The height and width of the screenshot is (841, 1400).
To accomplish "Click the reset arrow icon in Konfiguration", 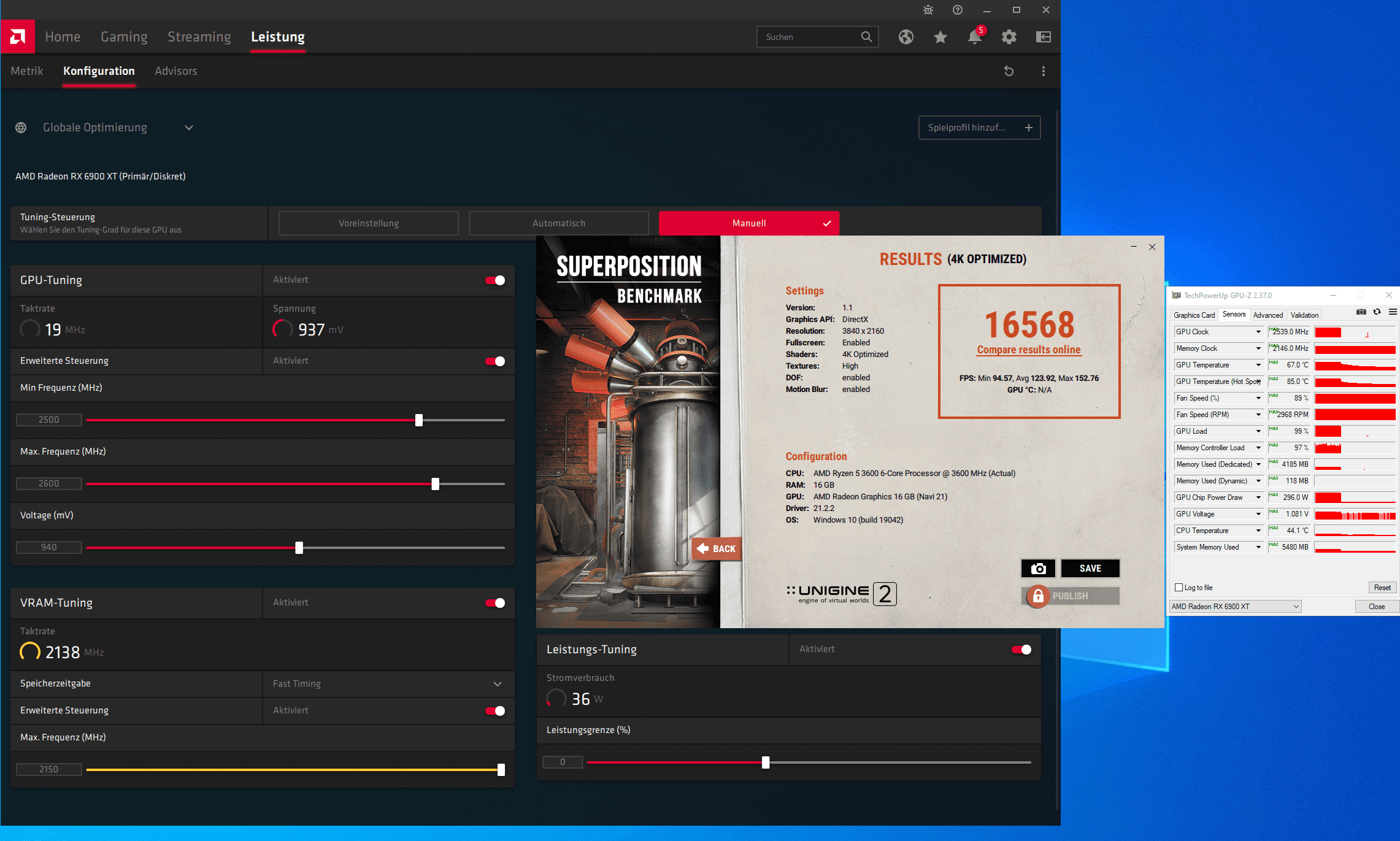I will pos(1009,71).
